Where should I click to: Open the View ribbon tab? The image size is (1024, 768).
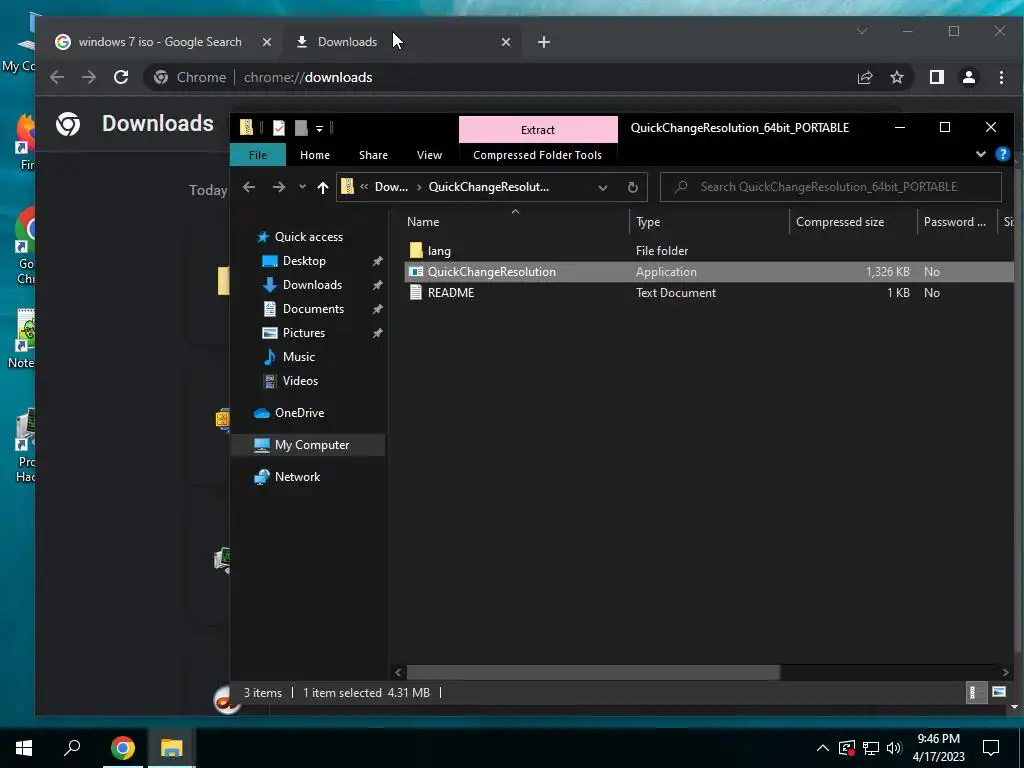pos(429,155)
